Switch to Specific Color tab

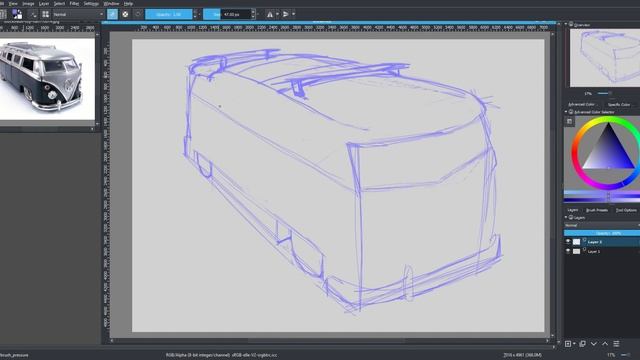(x=619, y=104)
